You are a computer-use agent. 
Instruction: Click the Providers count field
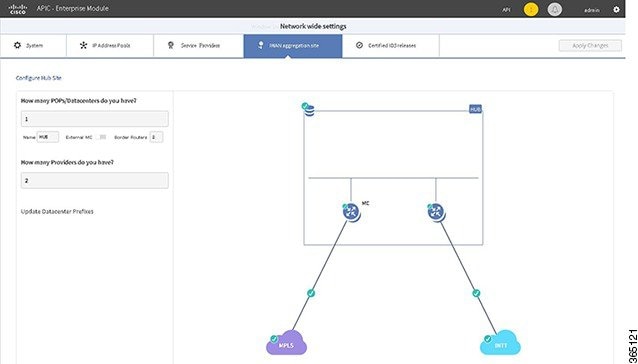click(x=94, y=180)
